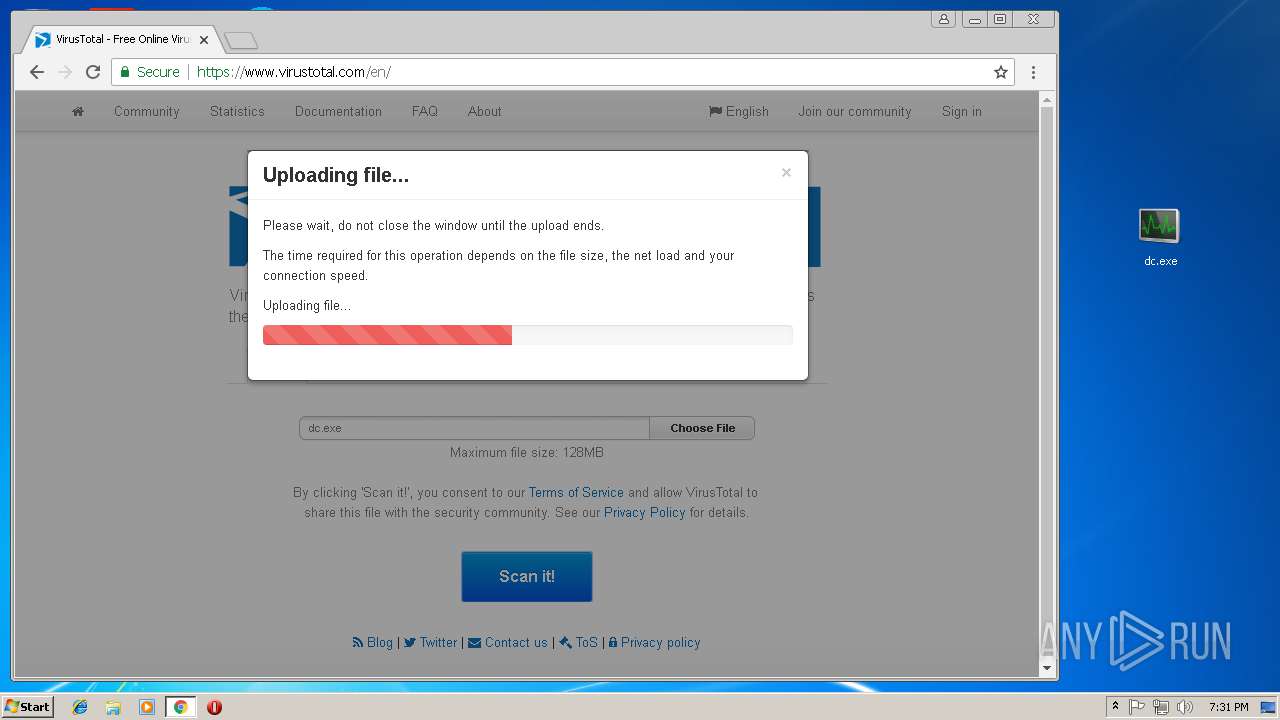This screenshot has height=720, width=1280.
Task: Open Contact us footer link
Action: point(508,642)
